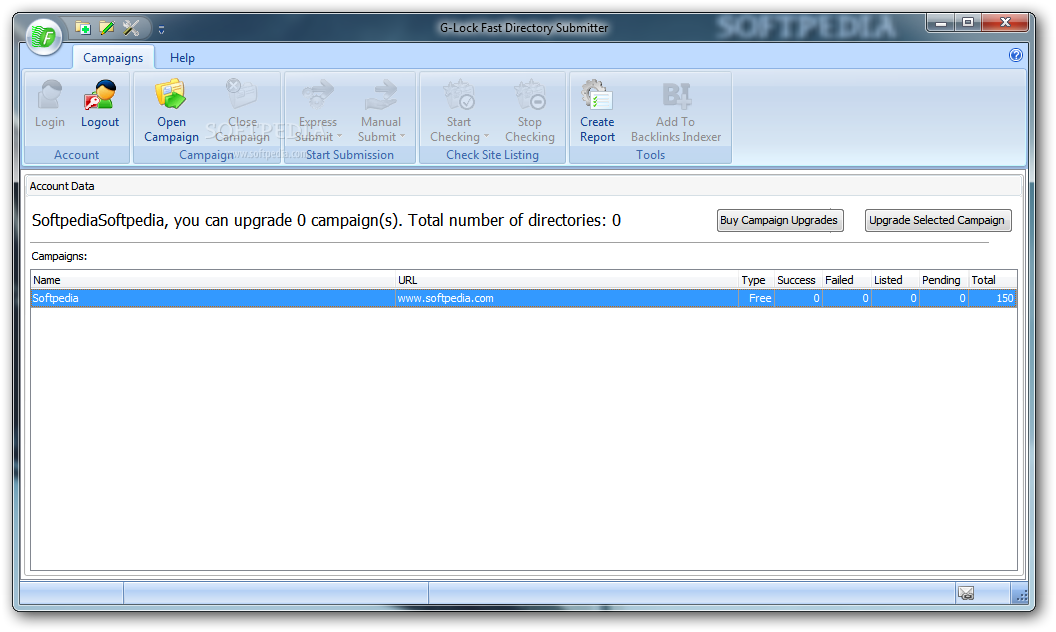The image size is (1056, 632).
Task: Click the Total column header
Action: tap(992, 280)
